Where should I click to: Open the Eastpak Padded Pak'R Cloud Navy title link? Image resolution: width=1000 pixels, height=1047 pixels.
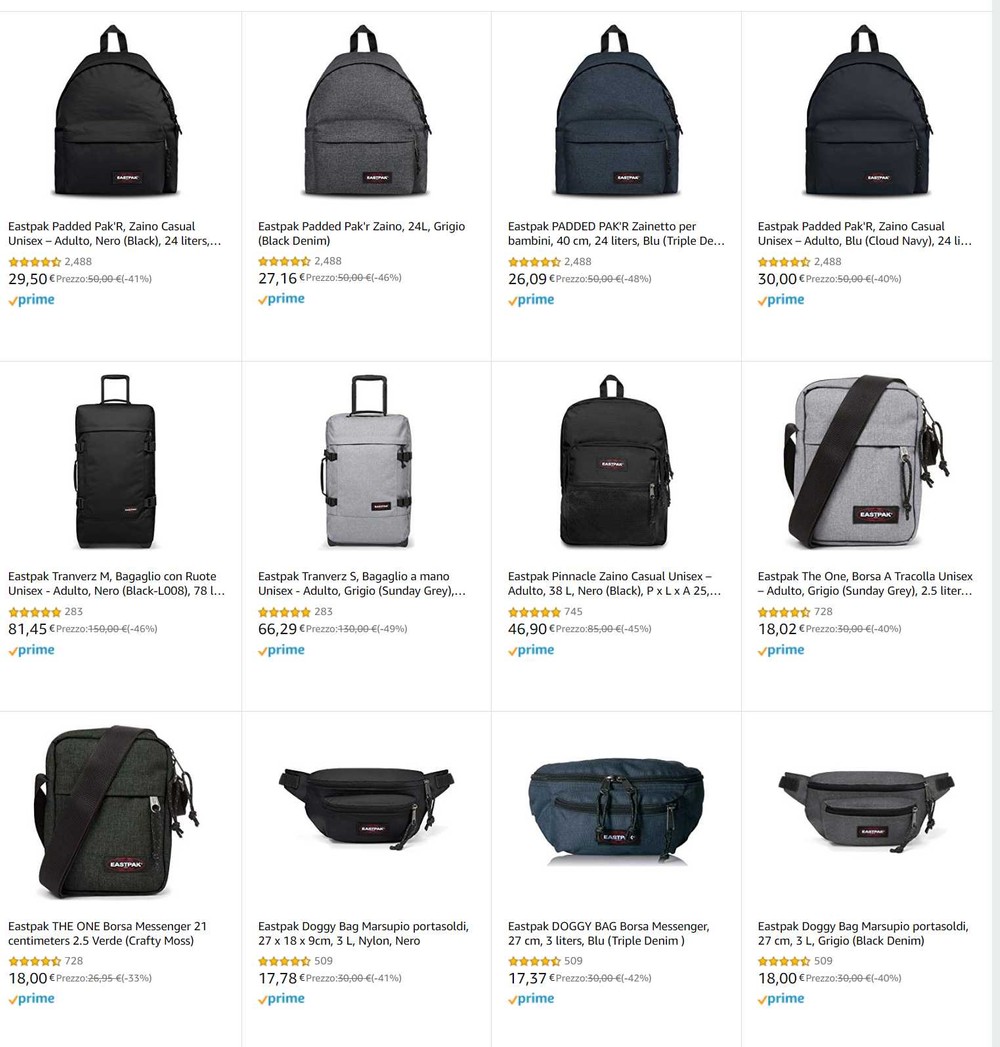pyautogui.click(x=864, y=234)
